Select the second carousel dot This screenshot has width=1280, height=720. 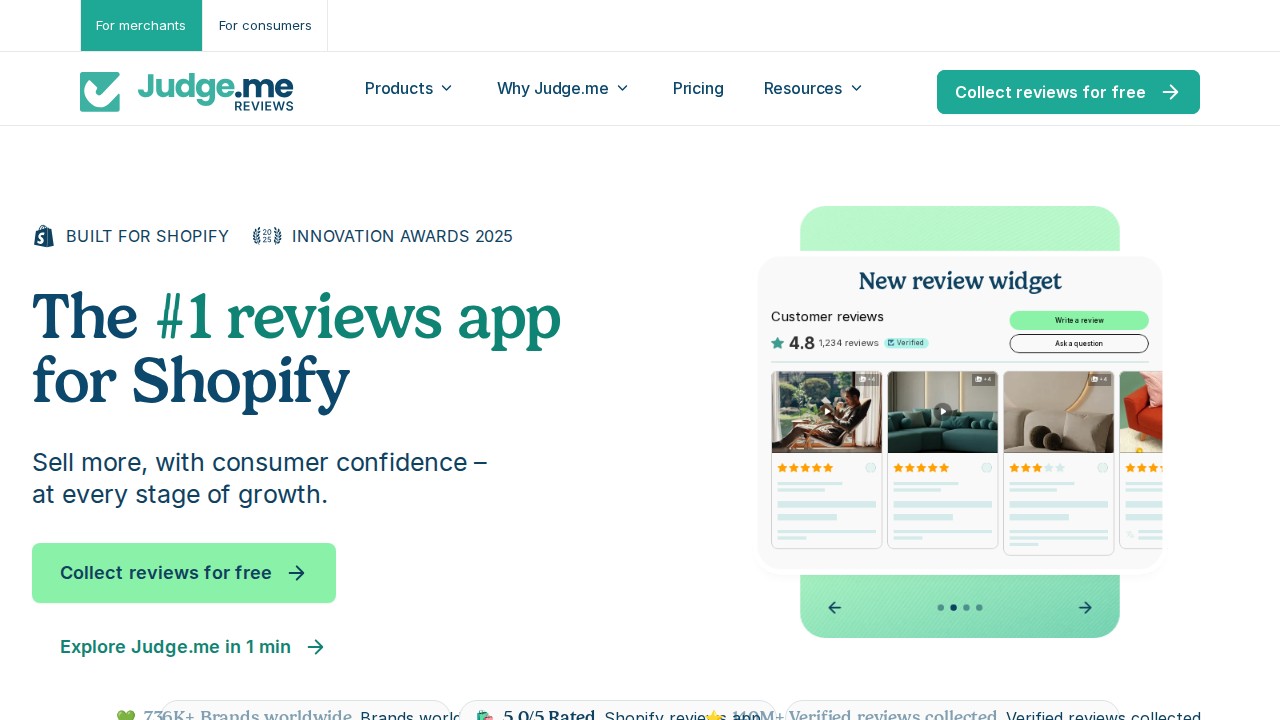point(954,608)
